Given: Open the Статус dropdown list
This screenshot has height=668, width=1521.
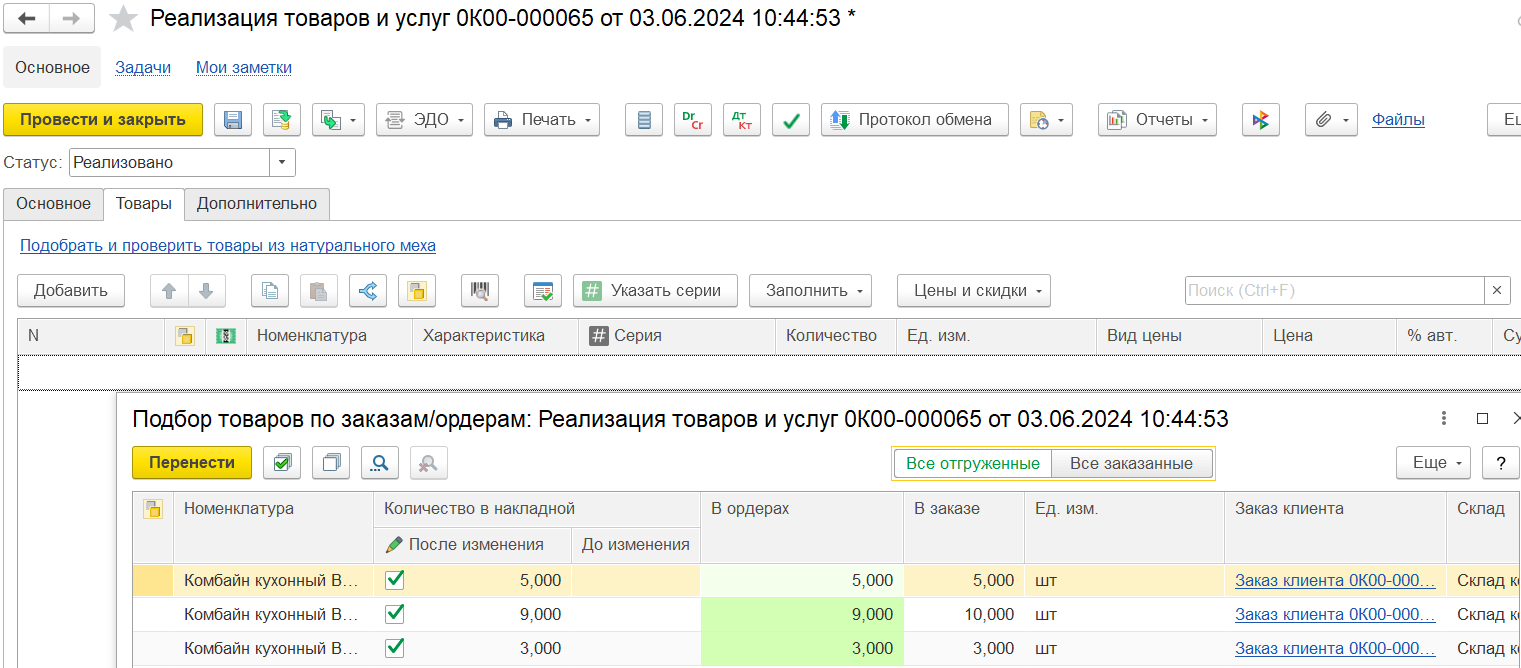Looking at the screenshot, I should pyautogui.click(x=282, y=162).
